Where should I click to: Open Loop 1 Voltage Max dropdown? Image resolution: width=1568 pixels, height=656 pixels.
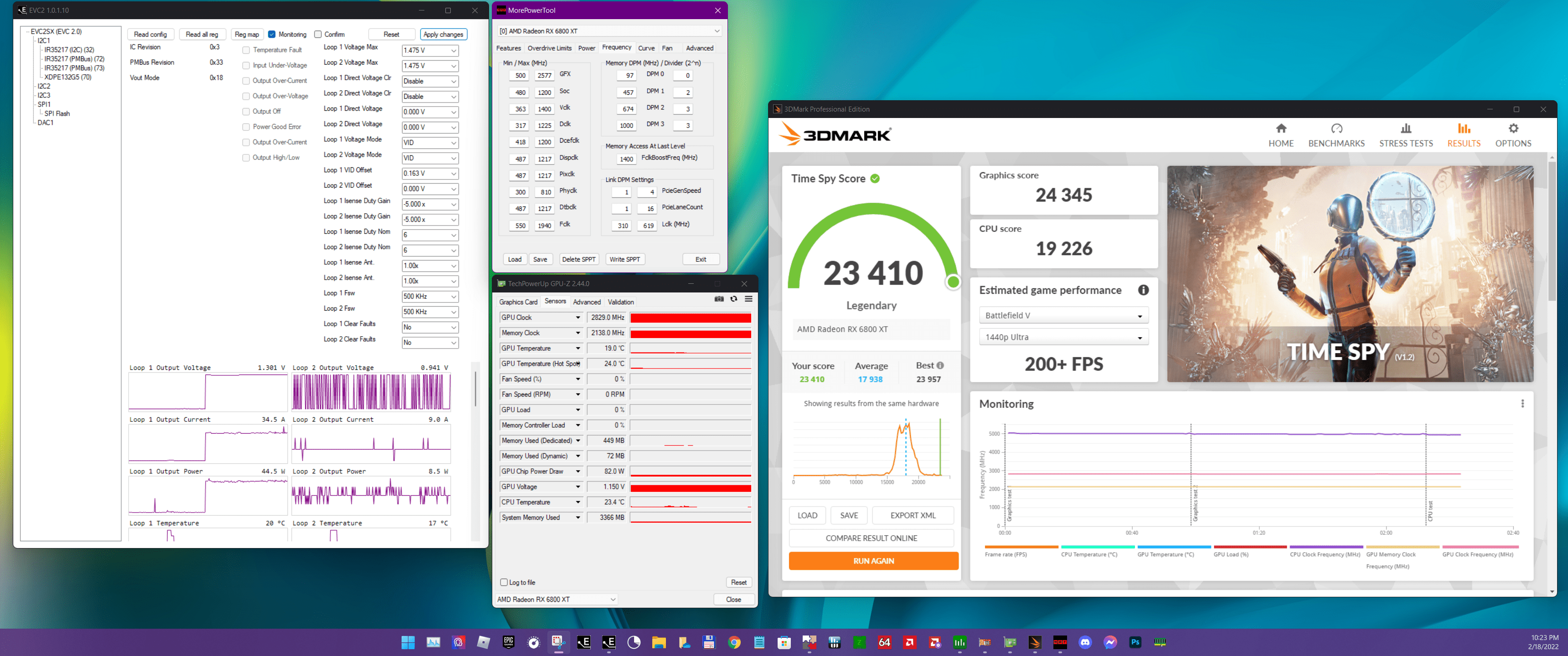click(x=430, y=51)
